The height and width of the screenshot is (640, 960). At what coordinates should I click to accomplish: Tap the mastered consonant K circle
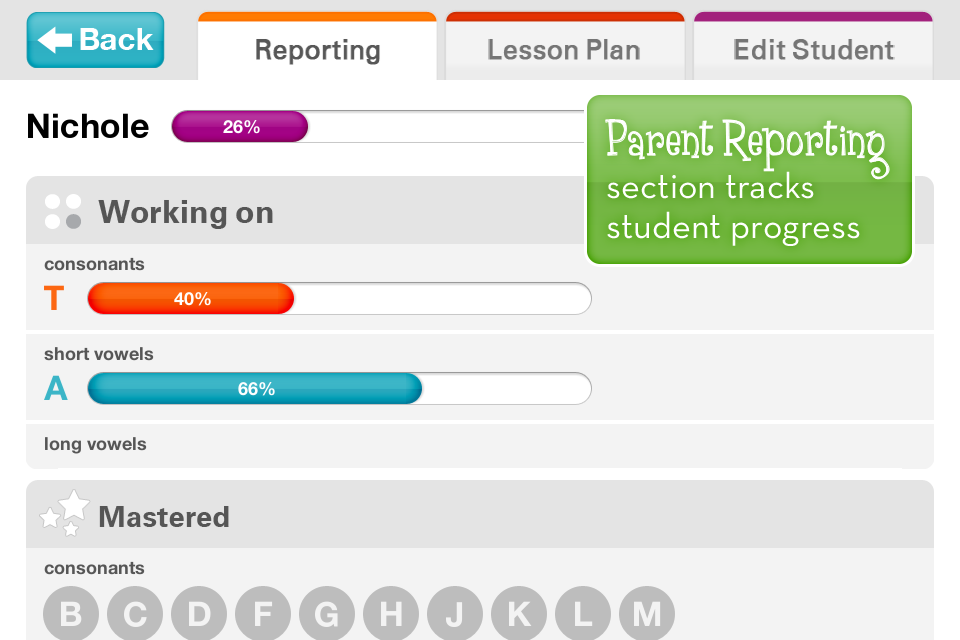click(519, 613)
